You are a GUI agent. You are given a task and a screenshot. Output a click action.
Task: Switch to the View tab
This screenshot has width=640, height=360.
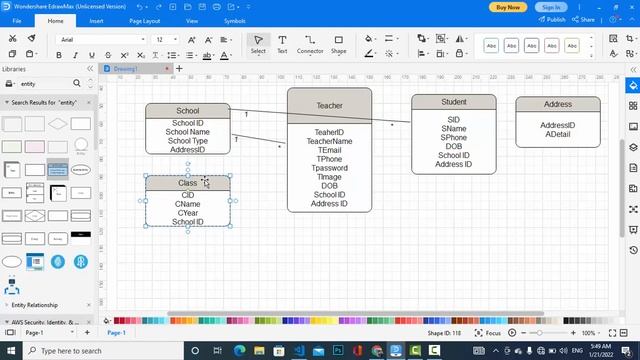[192, 21]
